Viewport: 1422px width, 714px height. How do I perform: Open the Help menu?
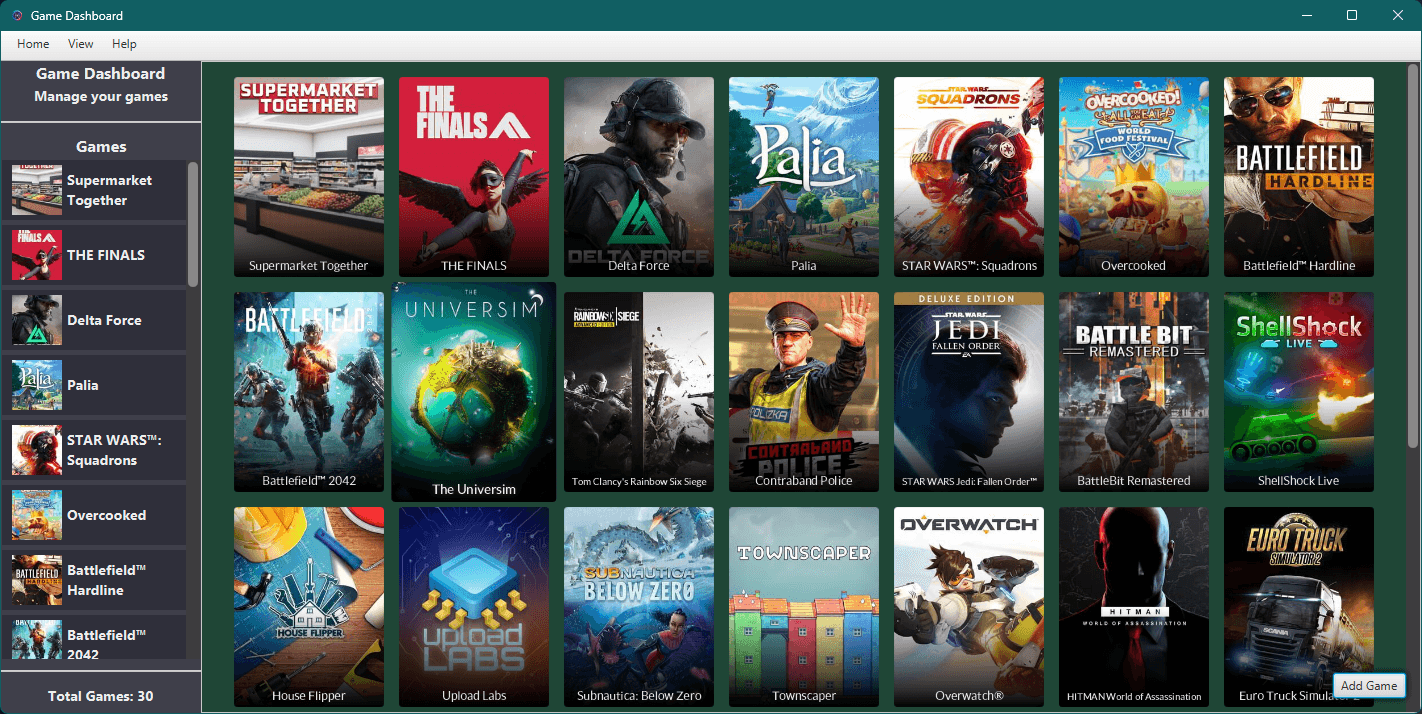(124, 44)
